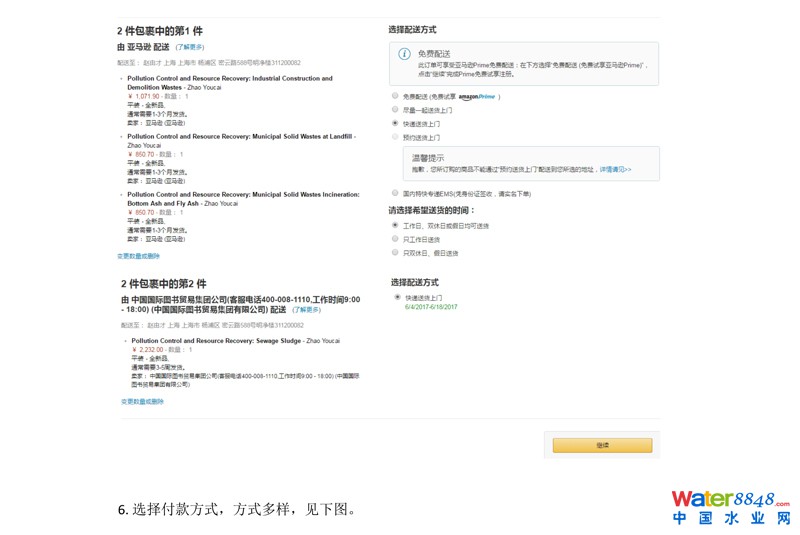Click the Amazon Prime logo
The image size is (800, 535).
click(x=477, y=97)
